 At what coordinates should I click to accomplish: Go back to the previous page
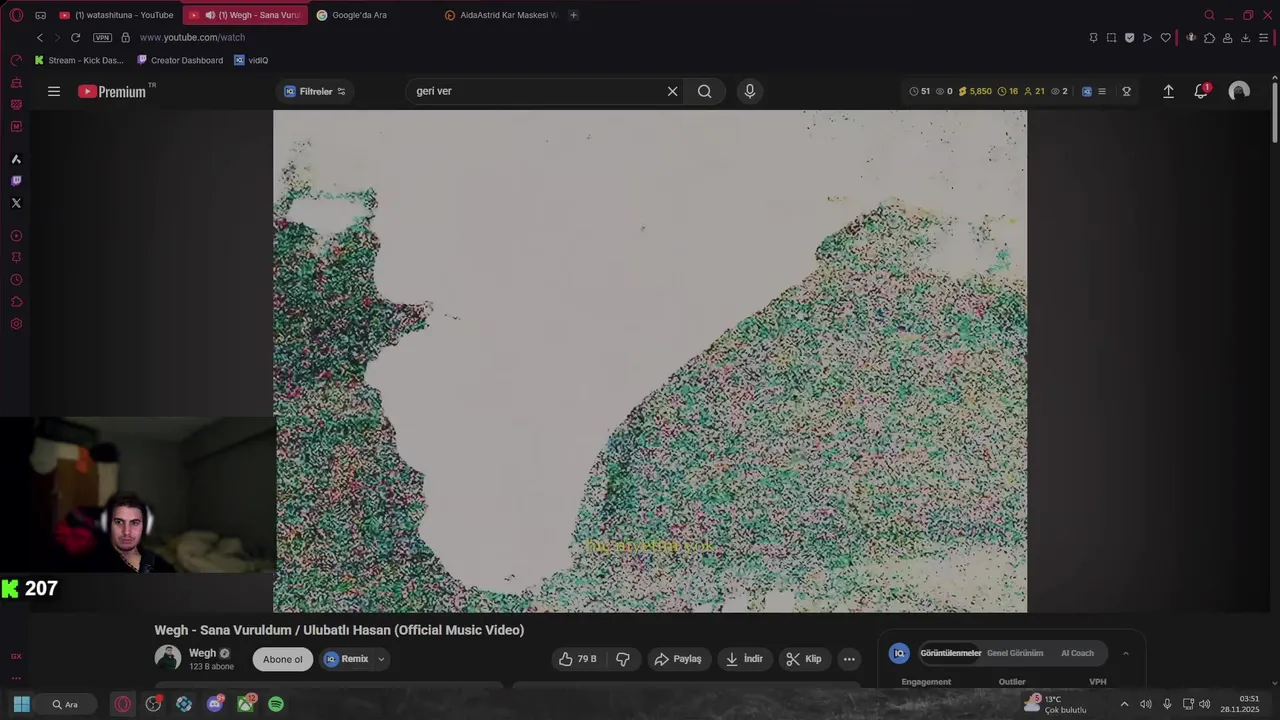[x=39, y=37]
